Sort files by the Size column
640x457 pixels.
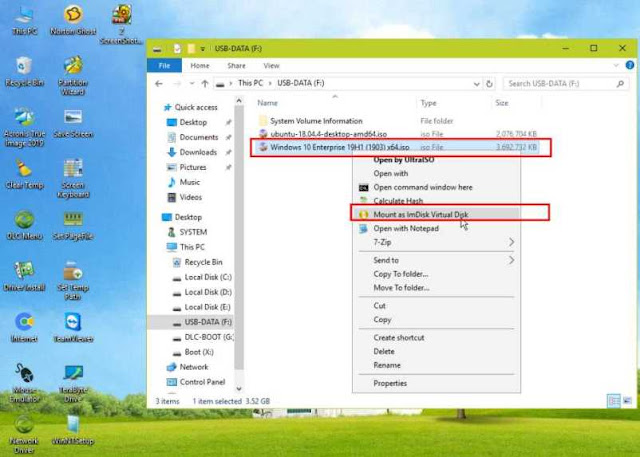[516, 103]
